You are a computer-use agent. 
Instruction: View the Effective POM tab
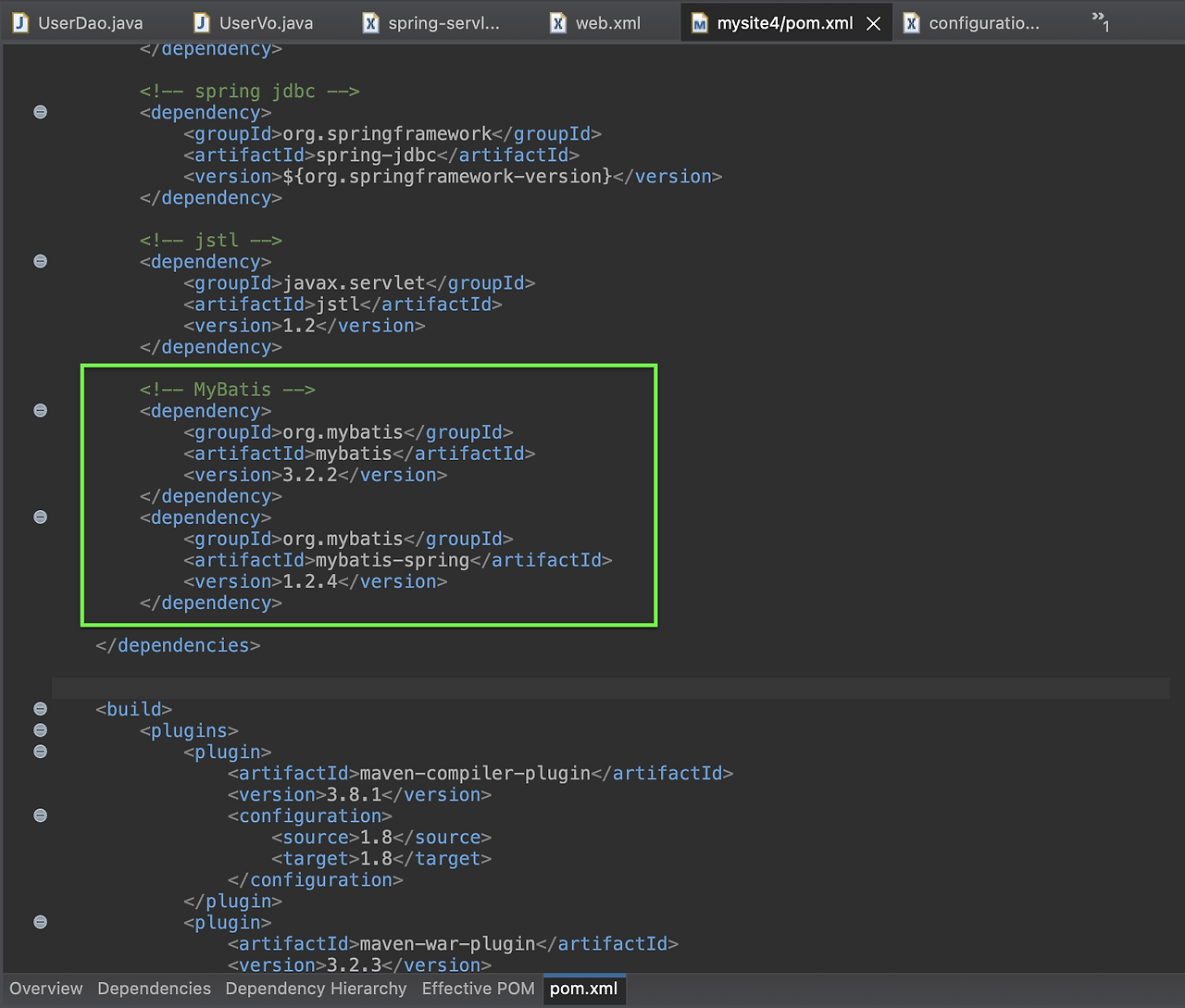pyautogui.click(x=477, y=989)
